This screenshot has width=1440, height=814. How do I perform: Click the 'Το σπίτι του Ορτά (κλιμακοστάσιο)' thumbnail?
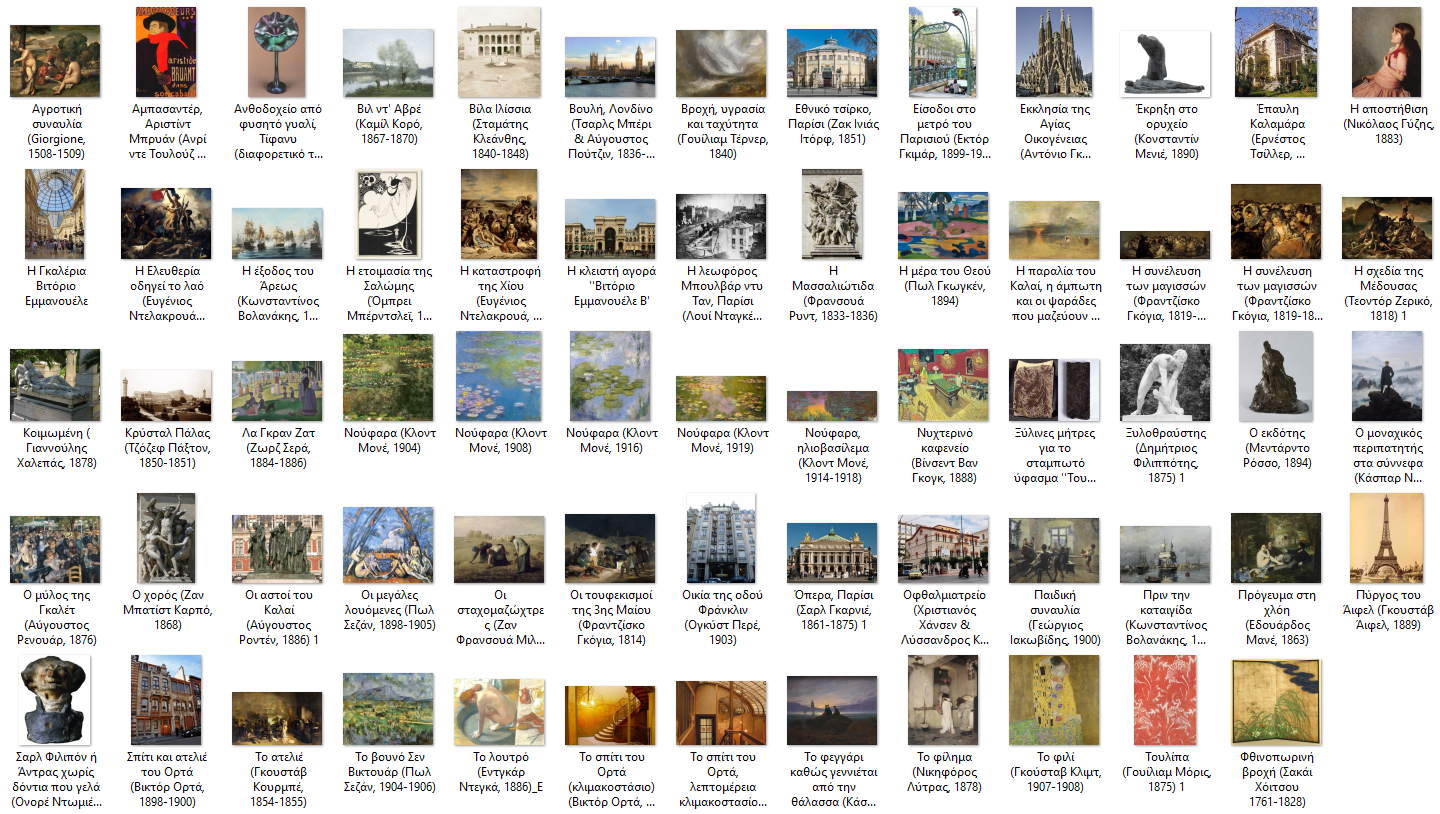click(x=611, y=714)
